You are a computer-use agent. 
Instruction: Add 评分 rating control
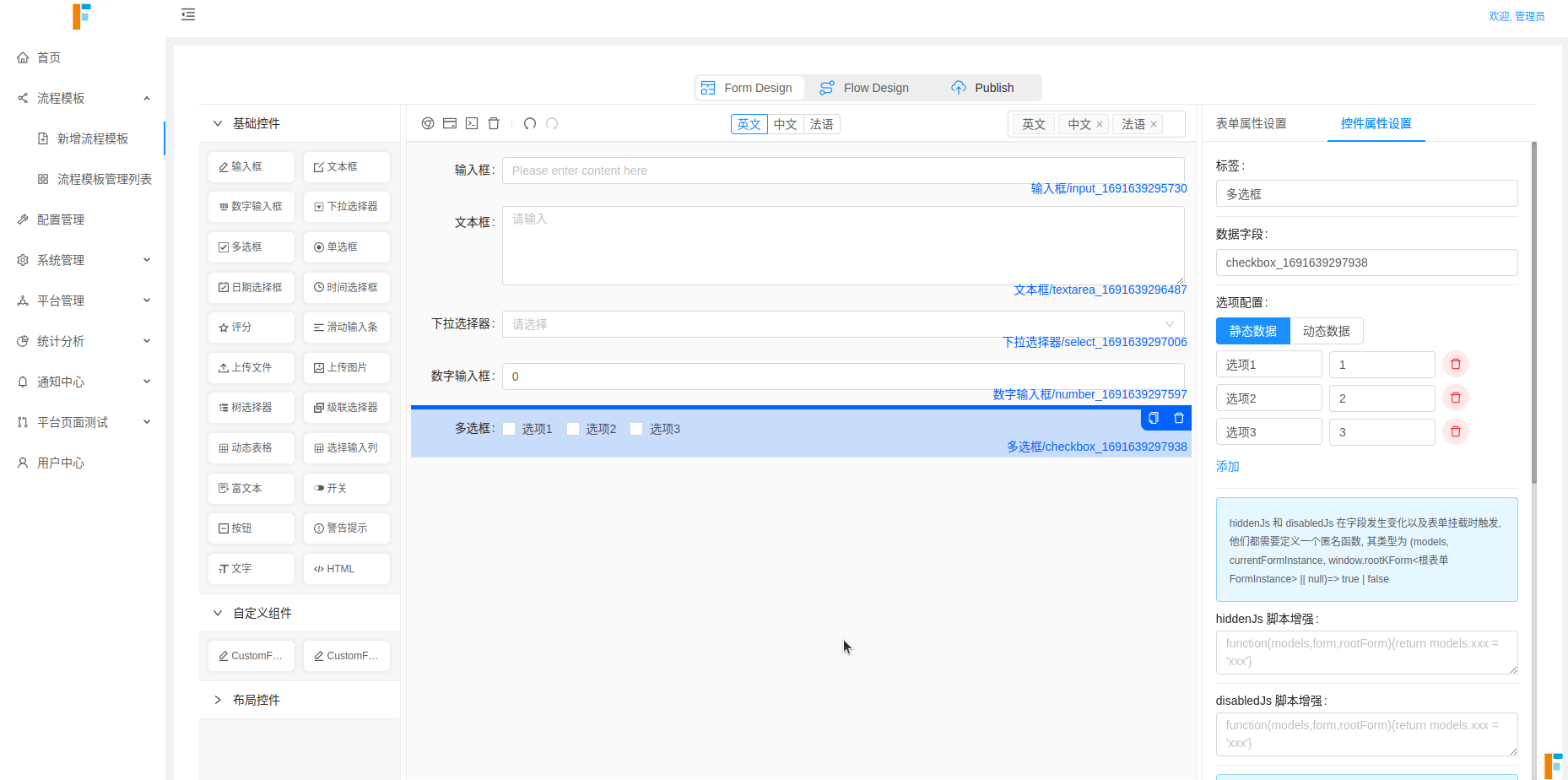(251, 328)
